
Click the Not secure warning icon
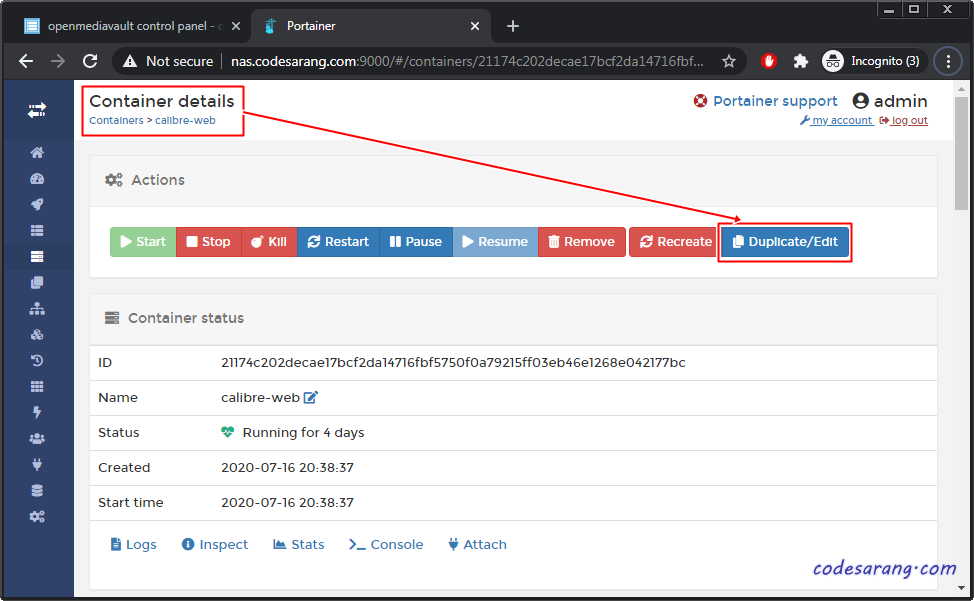point(129,61)
